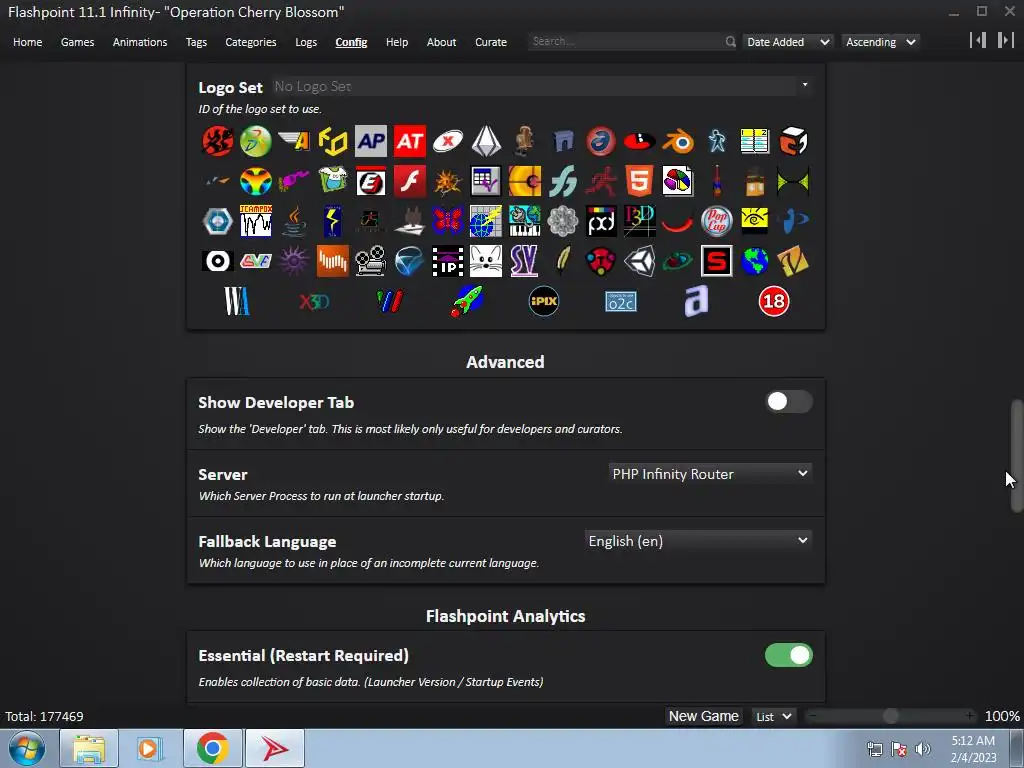The height and width of the screenshot is (768, 1024).
Task: Select the red Flash logo icon
Action: click(x=409, y=181)
